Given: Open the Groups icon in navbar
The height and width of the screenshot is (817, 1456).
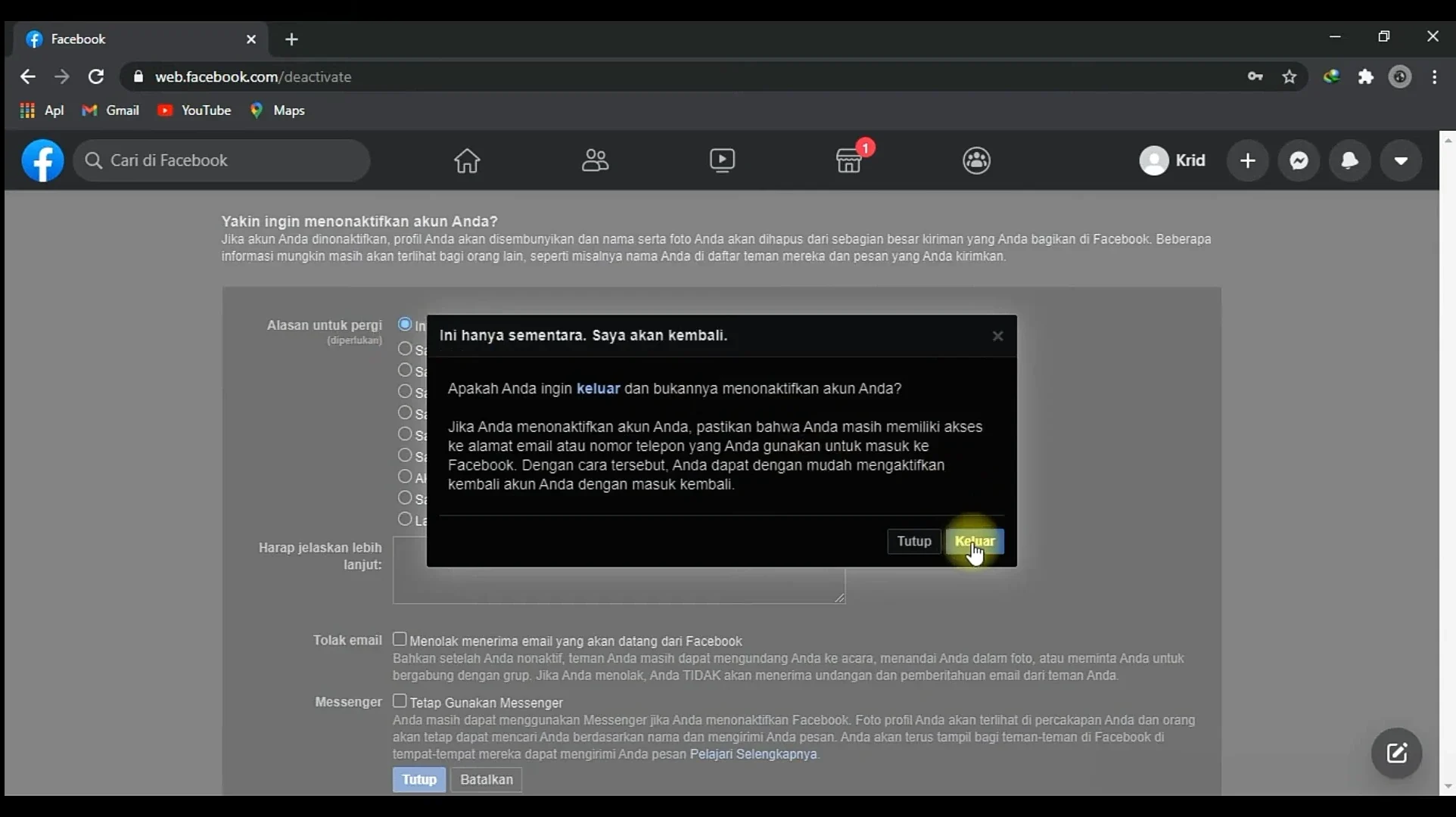Looking at the screenshot, I should pyautogui.click(x=977, y=160).
